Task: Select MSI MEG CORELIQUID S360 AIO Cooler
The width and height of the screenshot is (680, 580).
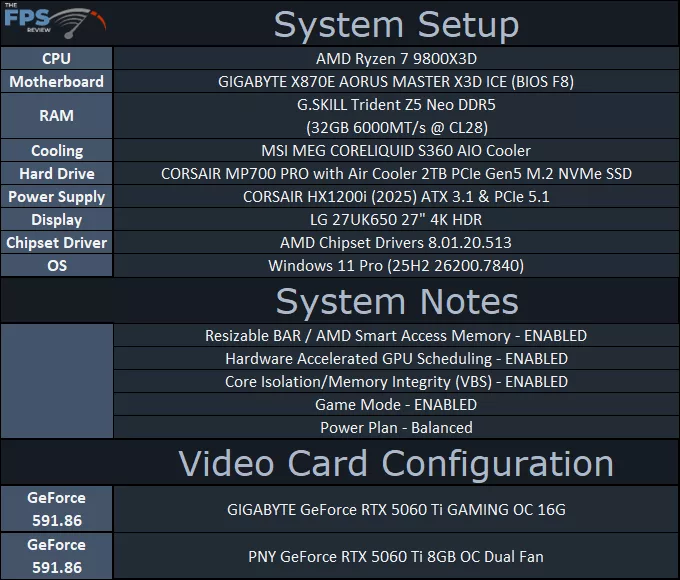Action: 396,151
